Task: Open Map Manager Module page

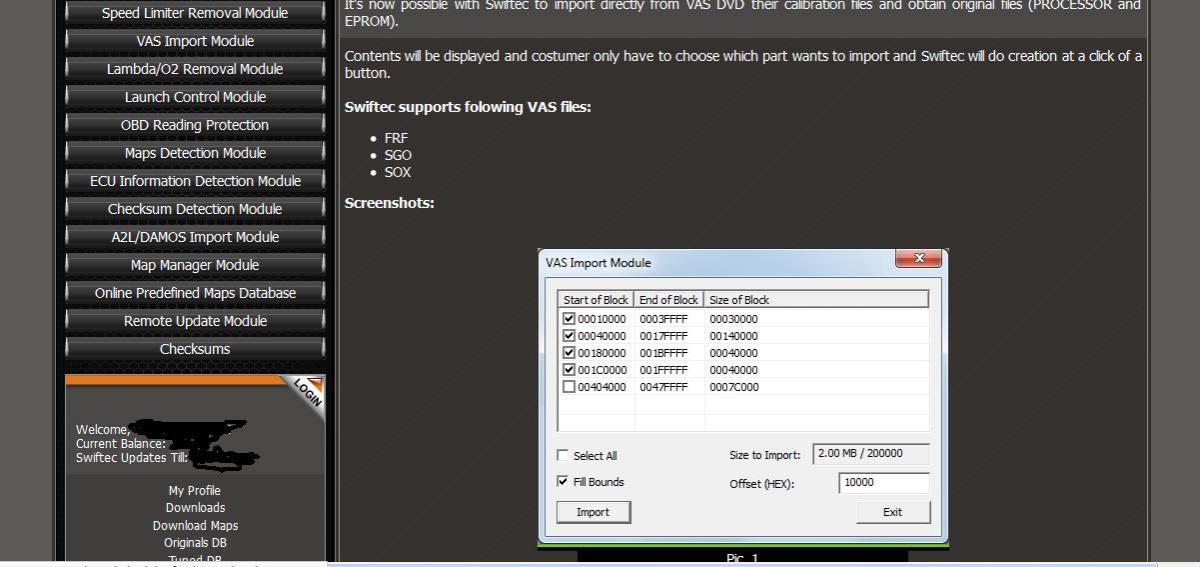Action: (195, 265)
